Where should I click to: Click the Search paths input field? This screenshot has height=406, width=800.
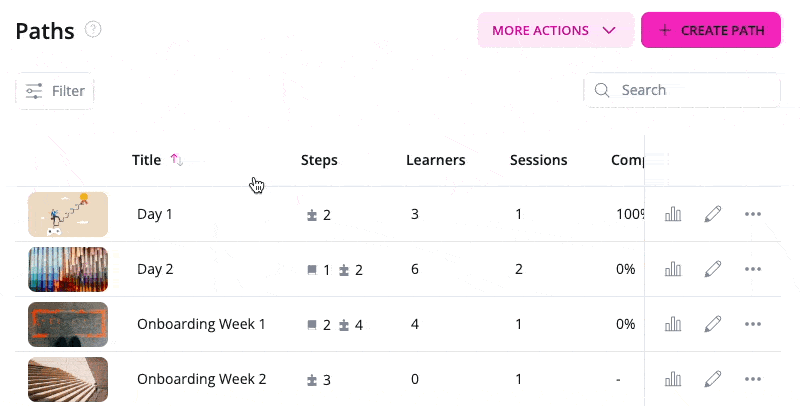(x=692, y=90)
